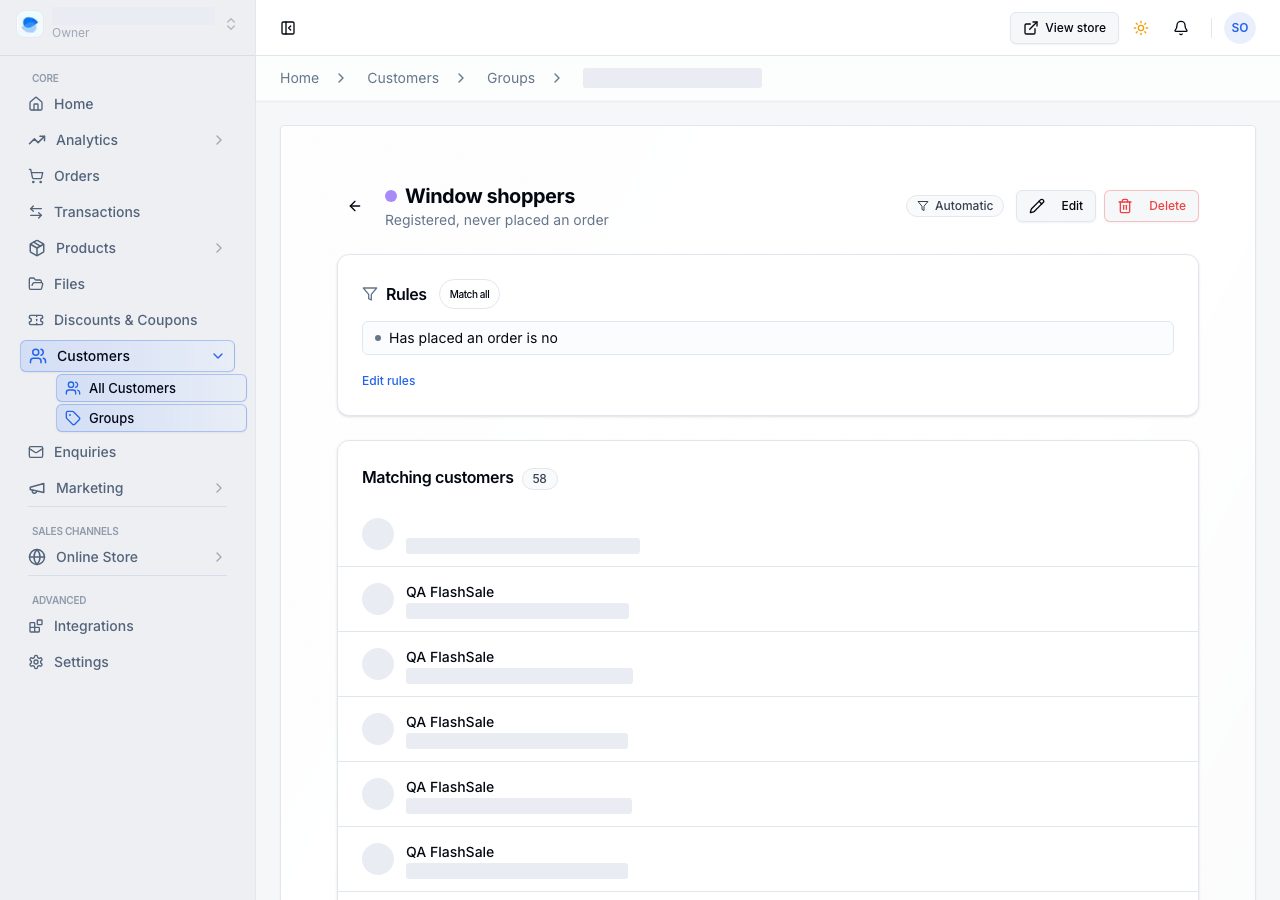This screenshot has width=1280, height=900.
Task: Toggle the sidebar collapse icon
Action: [x=288, y=28]
